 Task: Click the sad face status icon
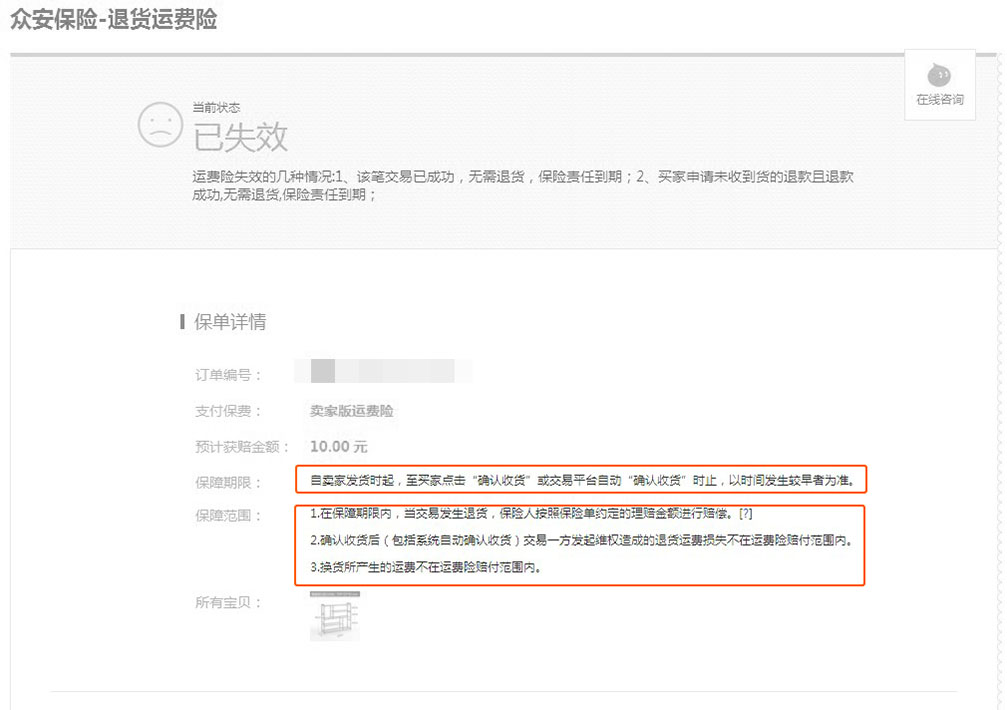(160, 125)
